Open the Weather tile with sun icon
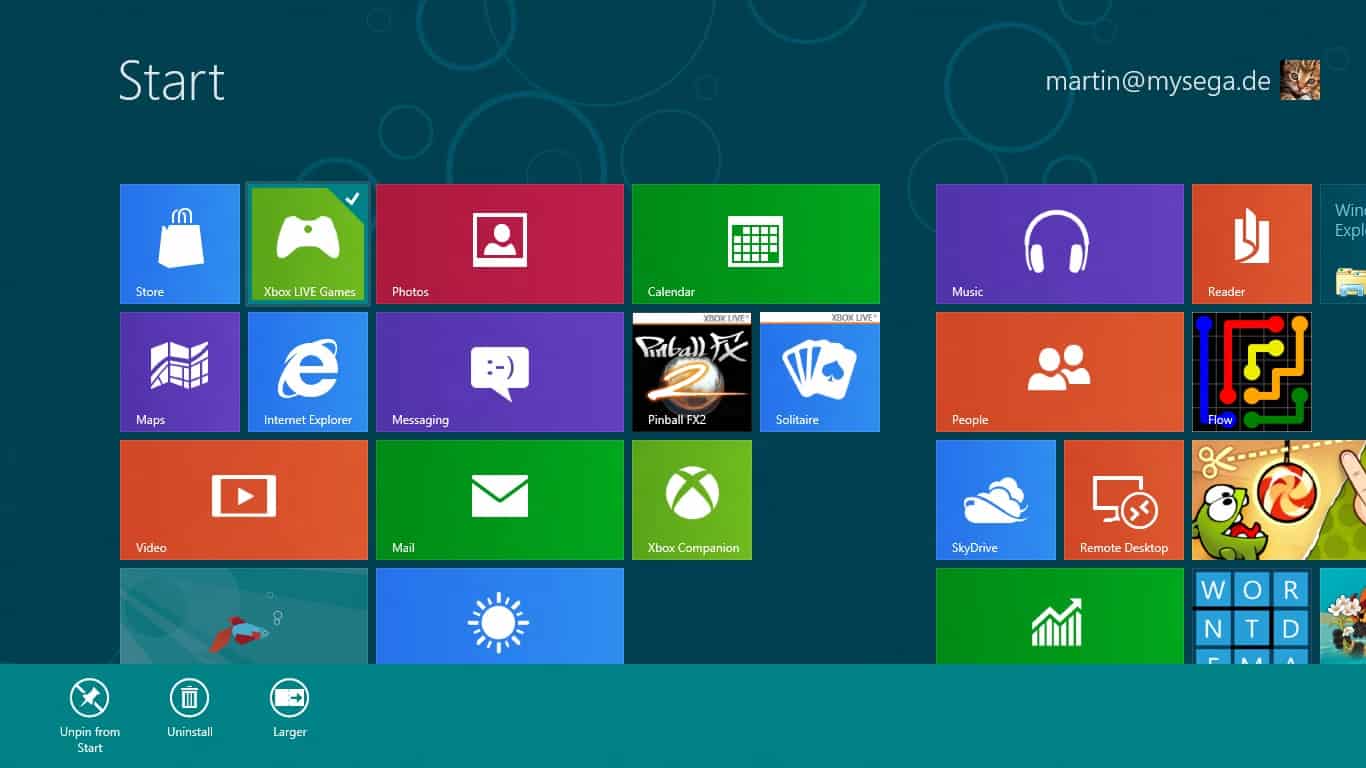Image resolution: width=1366 pixels, height=768 pixels. 500,616
